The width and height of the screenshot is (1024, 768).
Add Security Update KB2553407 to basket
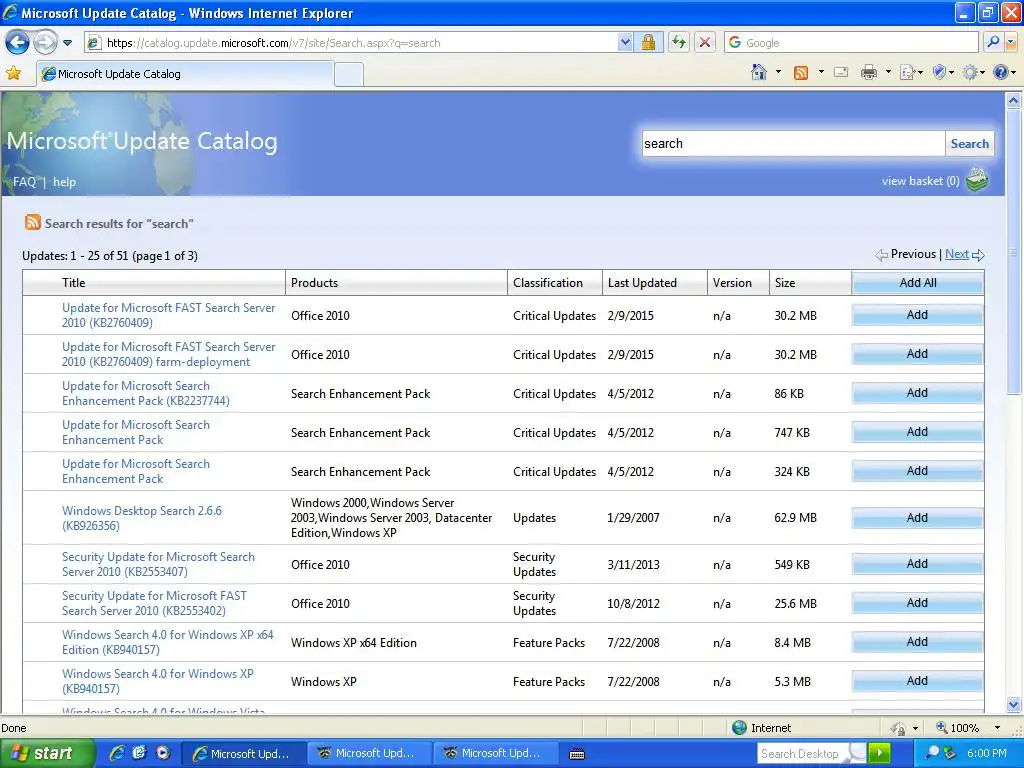click(x=918, y=564)
